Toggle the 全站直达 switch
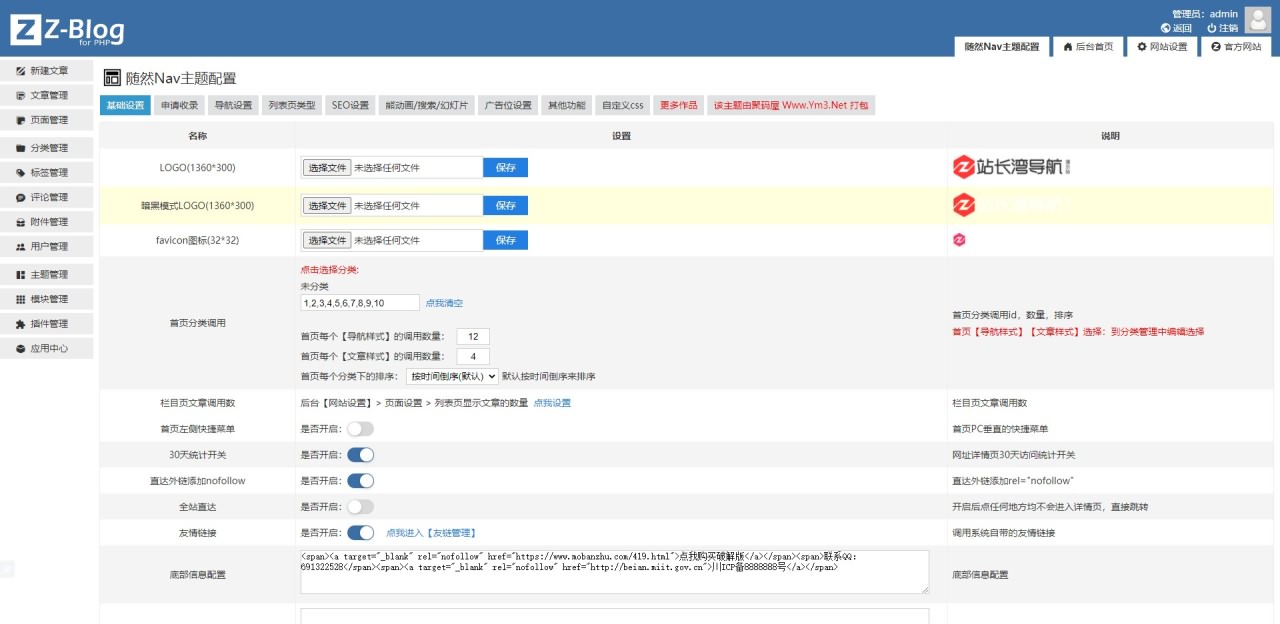 click(x=360, y=507)
